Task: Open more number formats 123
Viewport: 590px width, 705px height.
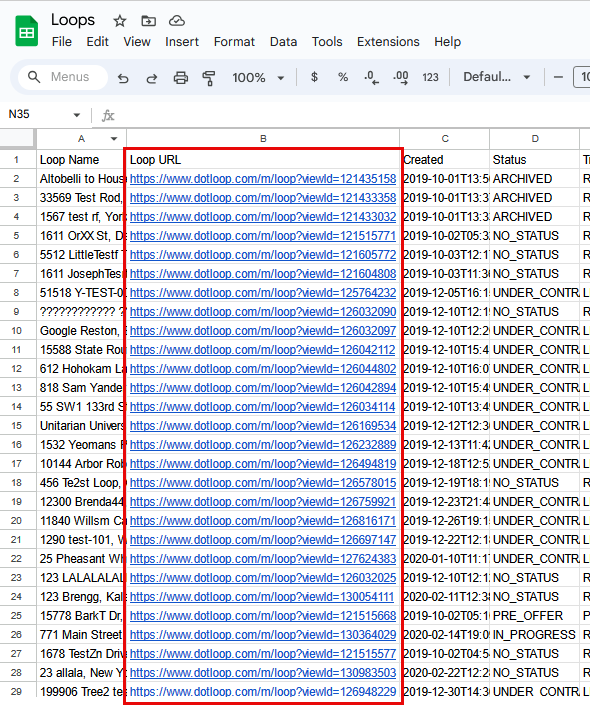Action: pyautogui.click(x=430, y=77)
